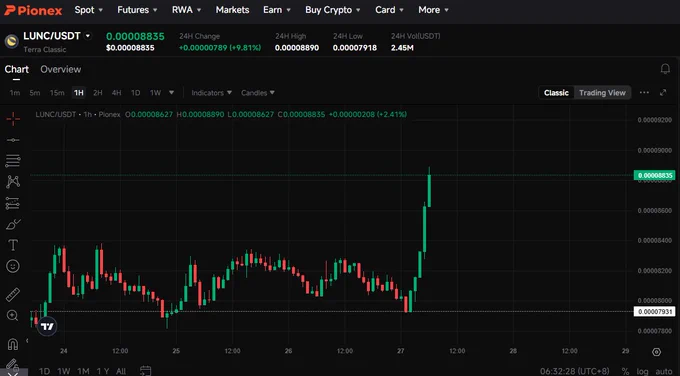Screen dimensions: 680x376
Task: Select the 1W timeframe in top bar
Action: (155, 93)
